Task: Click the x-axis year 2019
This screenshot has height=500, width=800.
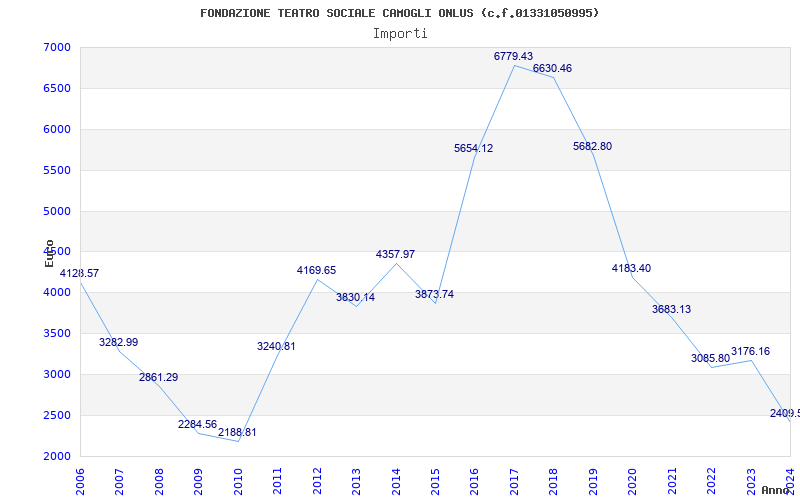Action: [593, 482]
